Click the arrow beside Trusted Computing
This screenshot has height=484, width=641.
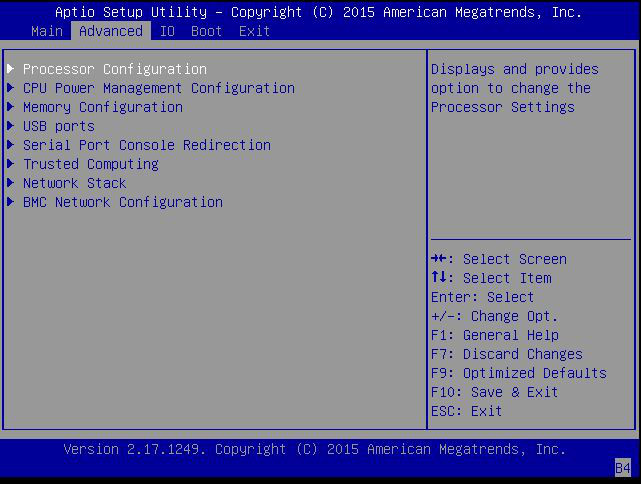click(x=11, y=164)
